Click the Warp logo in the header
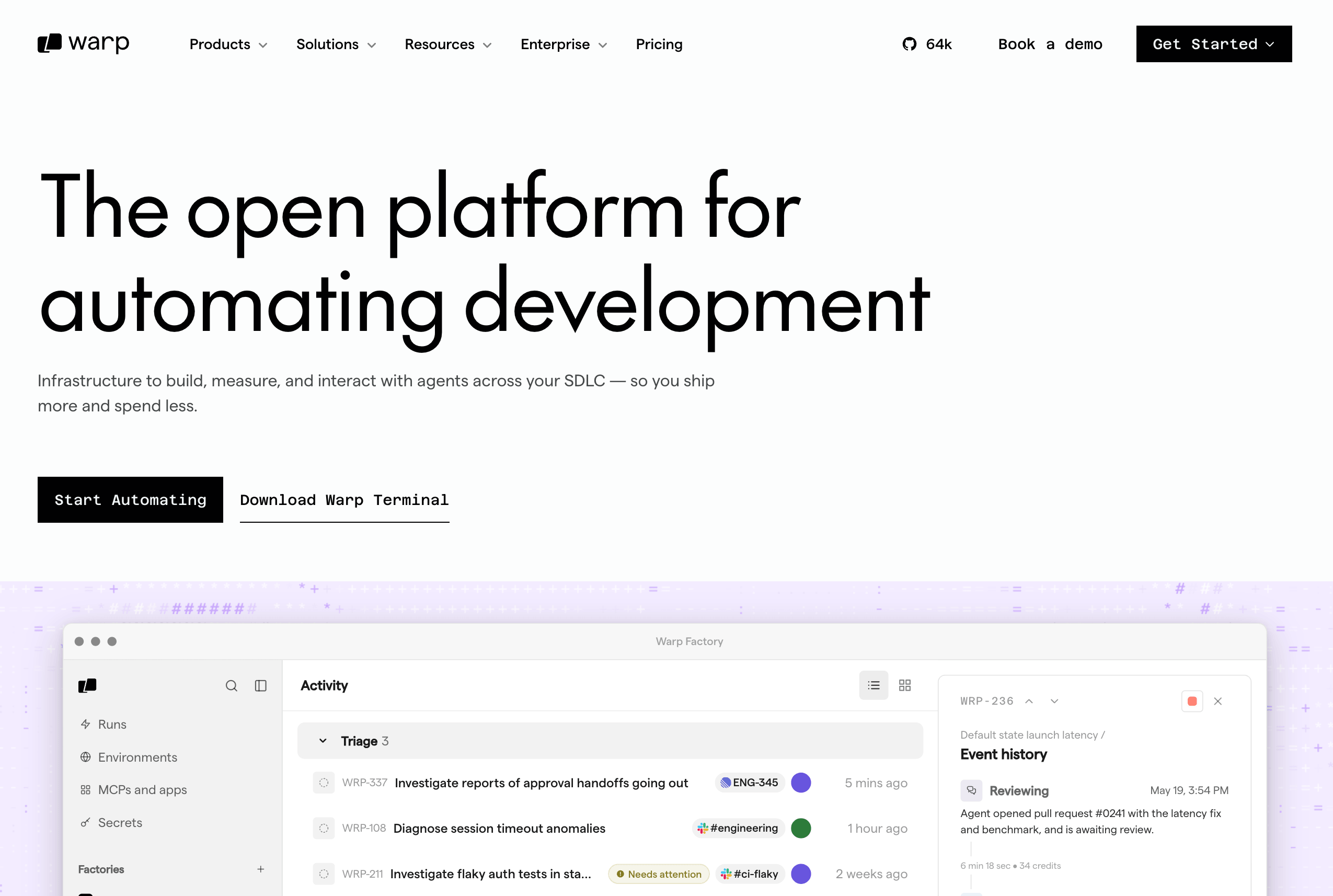The height and width of the screenshot is (896, 1333). pyautogui.click(x=84, y=43)
